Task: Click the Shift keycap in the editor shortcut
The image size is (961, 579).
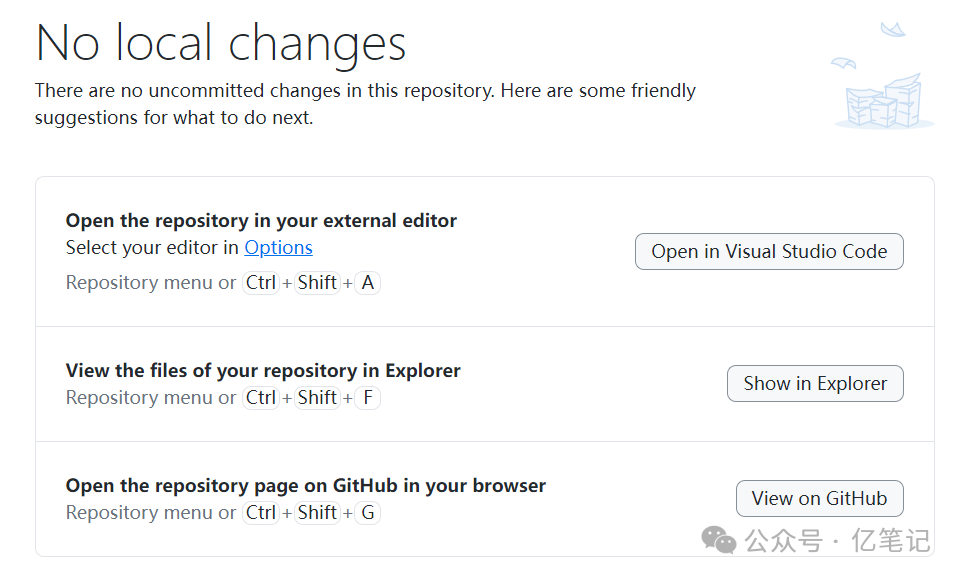Action: click(316, 282)
